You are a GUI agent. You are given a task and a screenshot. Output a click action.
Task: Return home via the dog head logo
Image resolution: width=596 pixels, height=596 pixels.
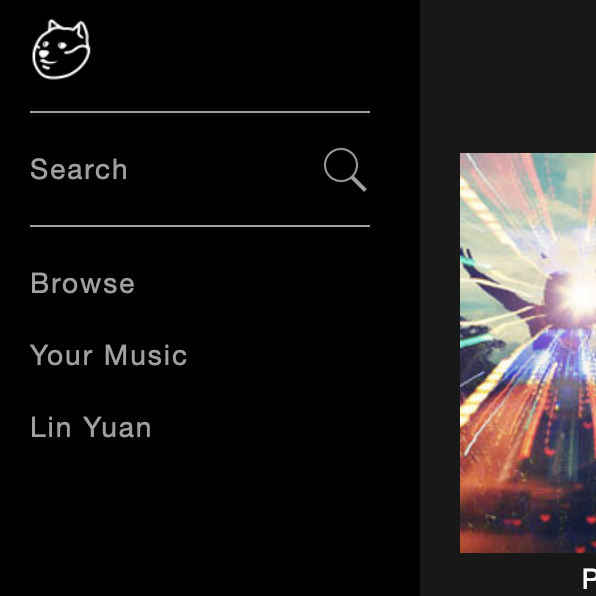(61, 49)
